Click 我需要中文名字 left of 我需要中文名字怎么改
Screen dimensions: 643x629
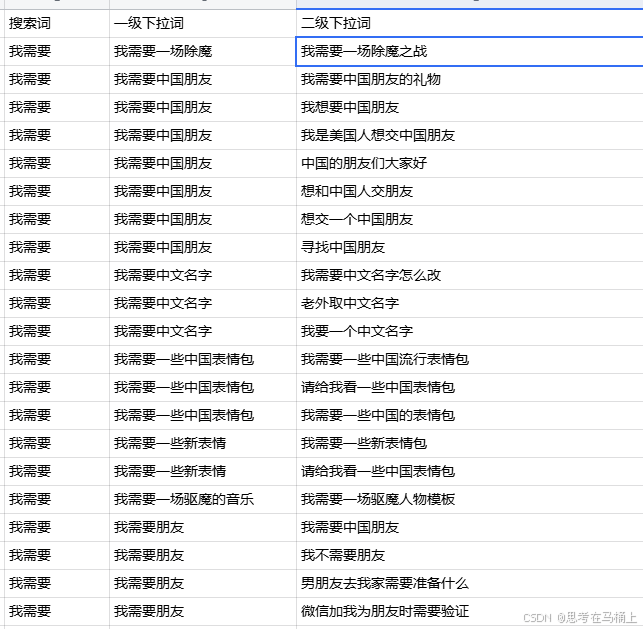[x=203, y=275]
